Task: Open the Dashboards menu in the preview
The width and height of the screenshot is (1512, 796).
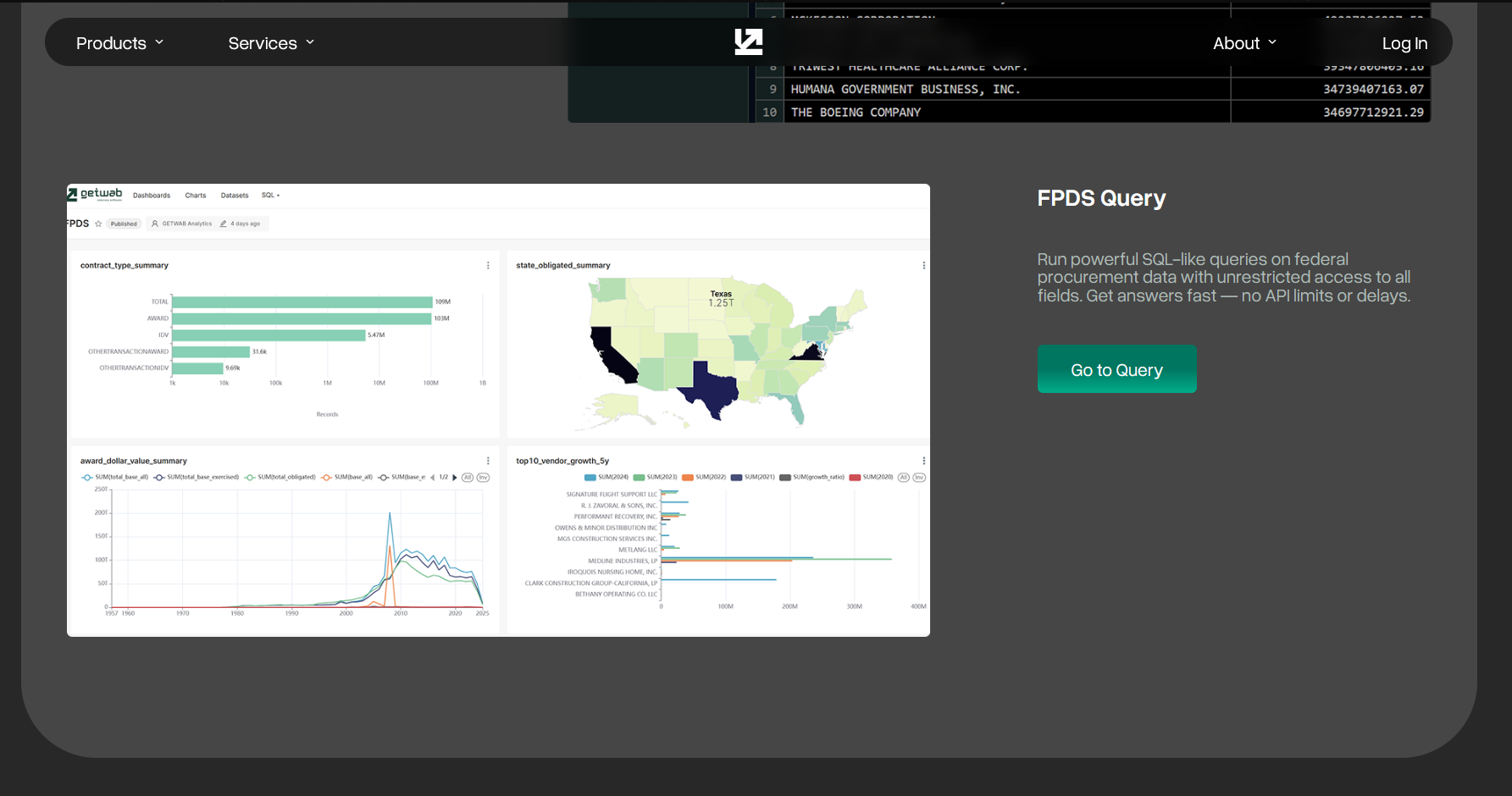Action: [x=152, y=196]
